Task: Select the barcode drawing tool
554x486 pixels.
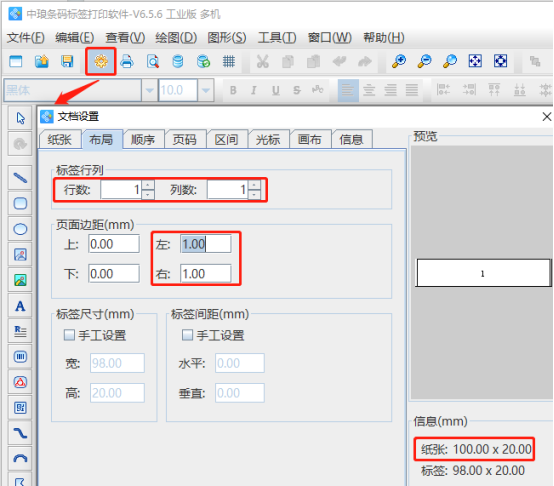Action: click(20, 357)
